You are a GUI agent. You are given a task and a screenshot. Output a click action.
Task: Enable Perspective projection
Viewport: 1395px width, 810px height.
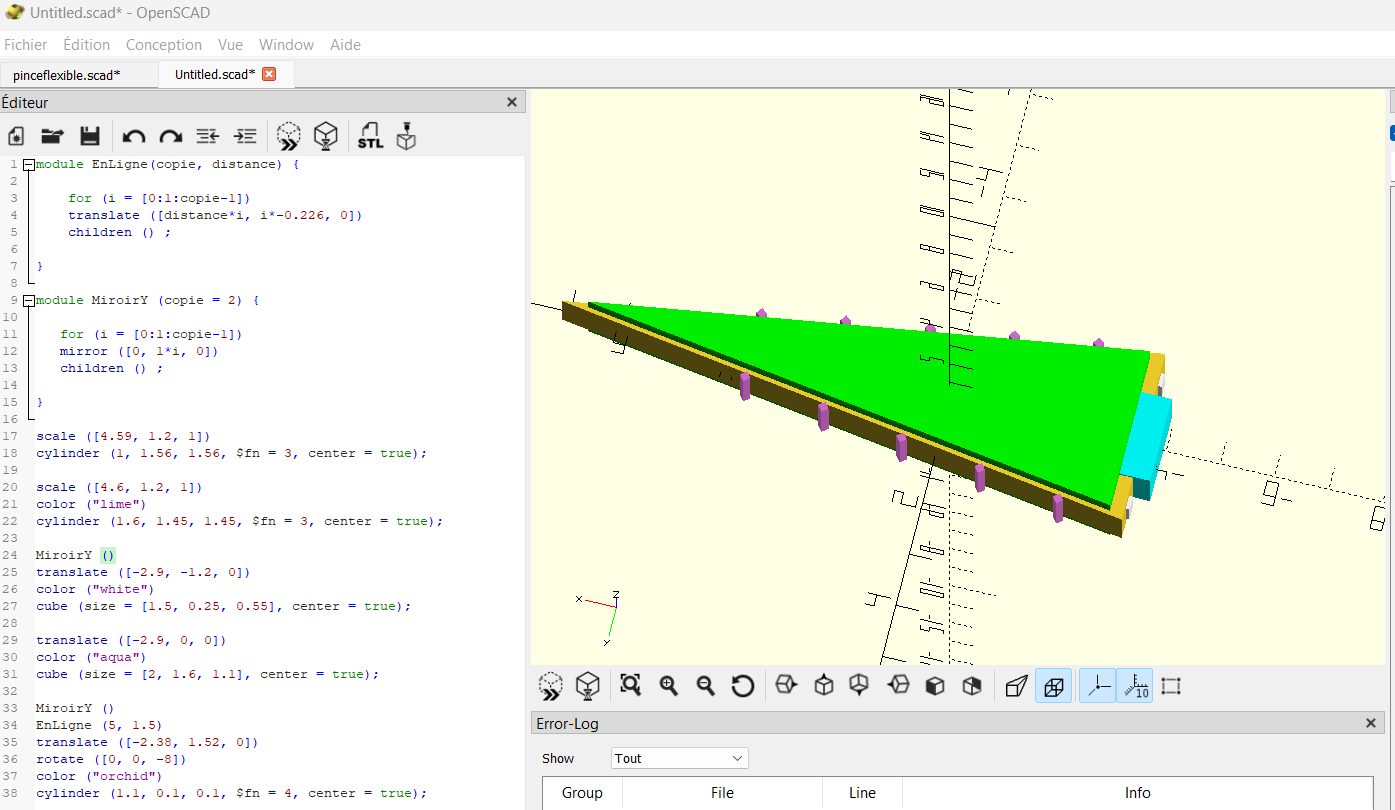1016,685
